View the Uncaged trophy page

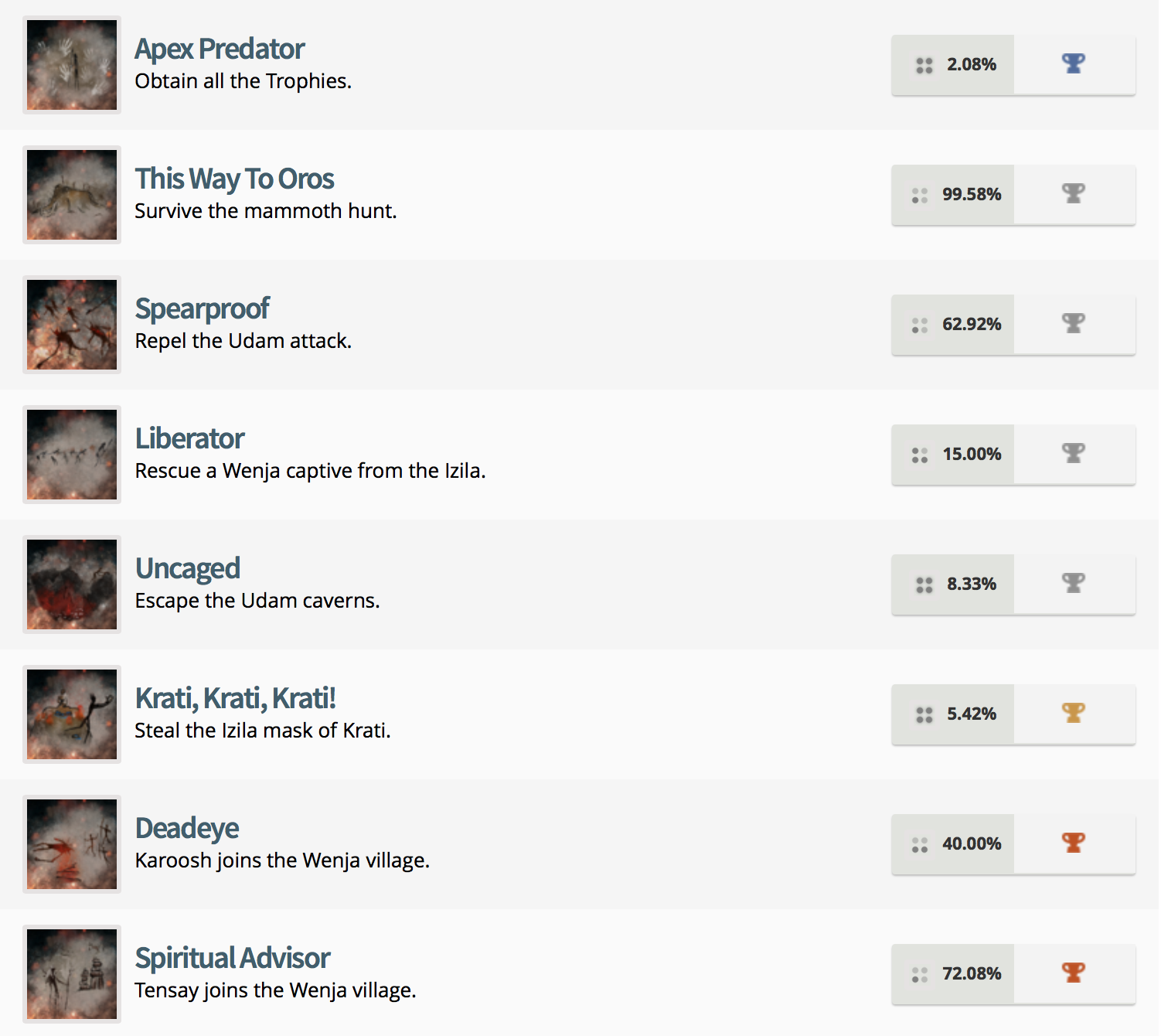187,567
